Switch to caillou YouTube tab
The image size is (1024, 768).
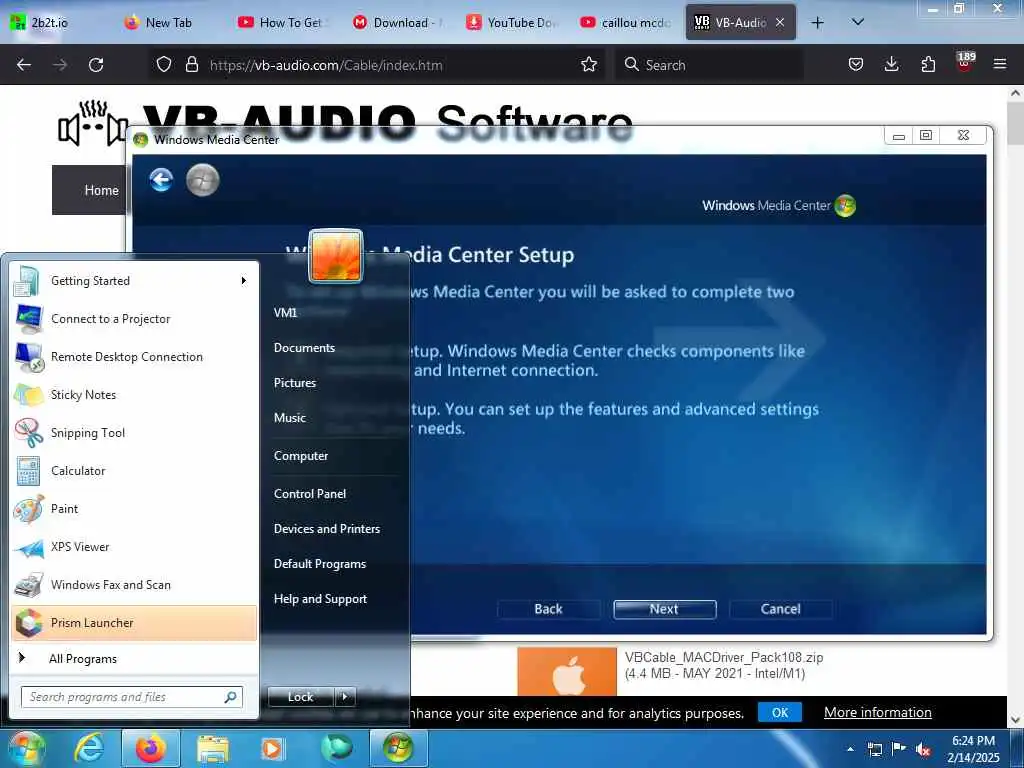626,22
